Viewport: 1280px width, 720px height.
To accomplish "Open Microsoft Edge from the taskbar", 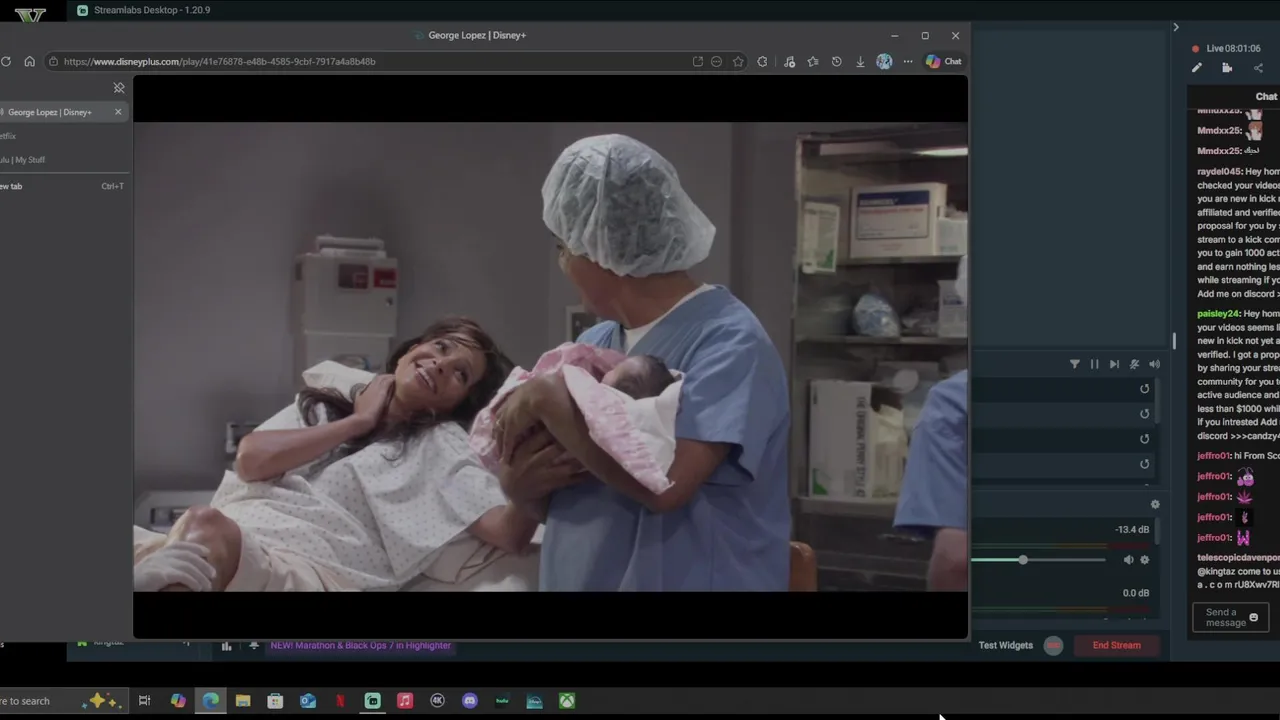I will coord(210,701).
